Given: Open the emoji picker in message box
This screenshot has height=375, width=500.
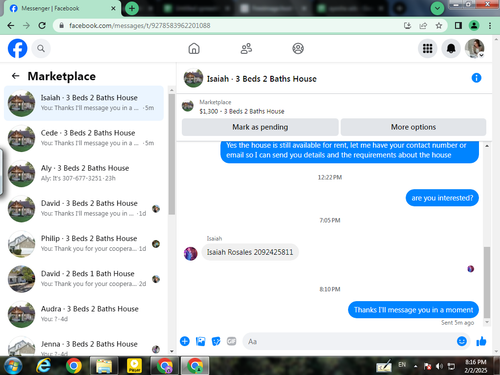Looking at the screenshot, I should coord(462,341).
